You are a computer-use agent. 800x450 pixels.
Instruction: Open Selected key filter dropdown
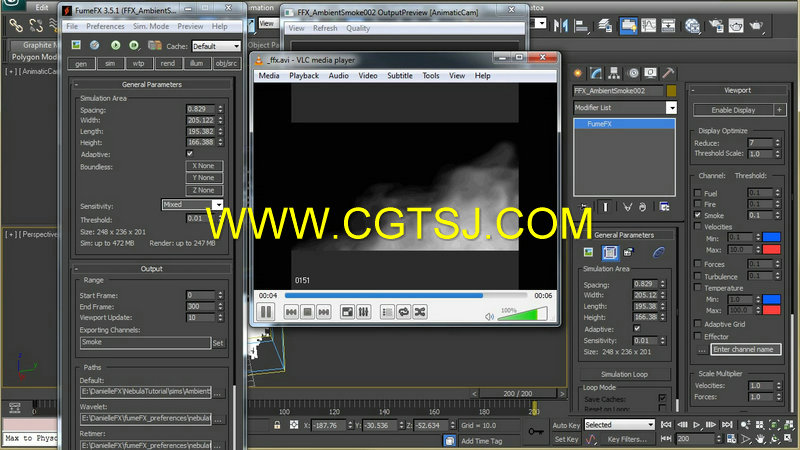point(619,424)
